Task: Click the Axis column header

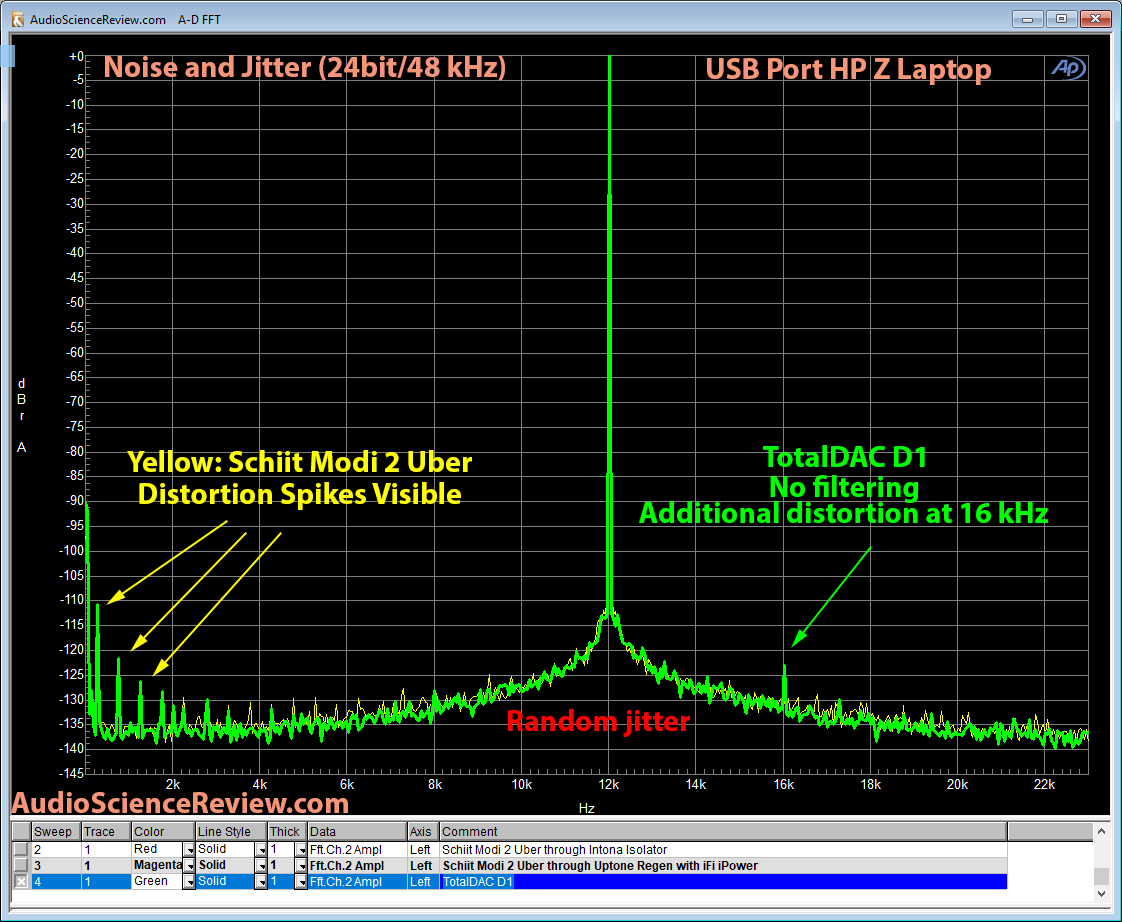Action: 423,831
